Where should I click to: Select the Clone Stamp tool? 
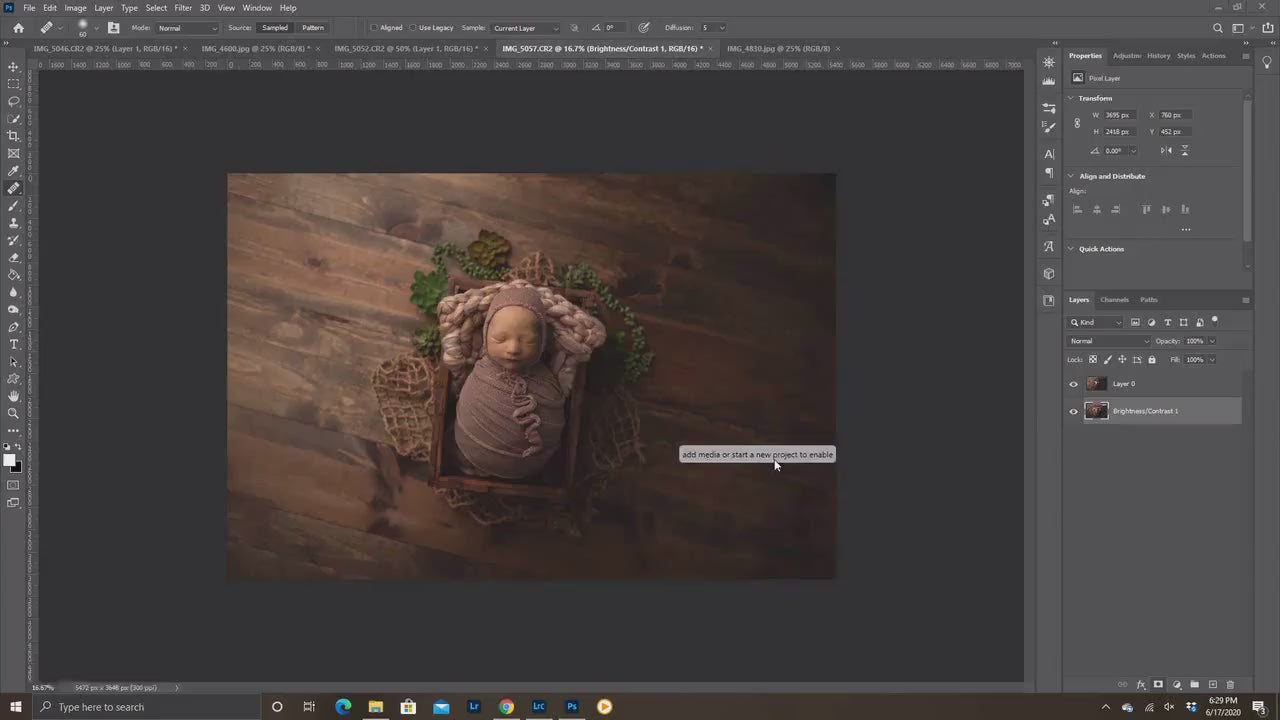click(13, 223)
